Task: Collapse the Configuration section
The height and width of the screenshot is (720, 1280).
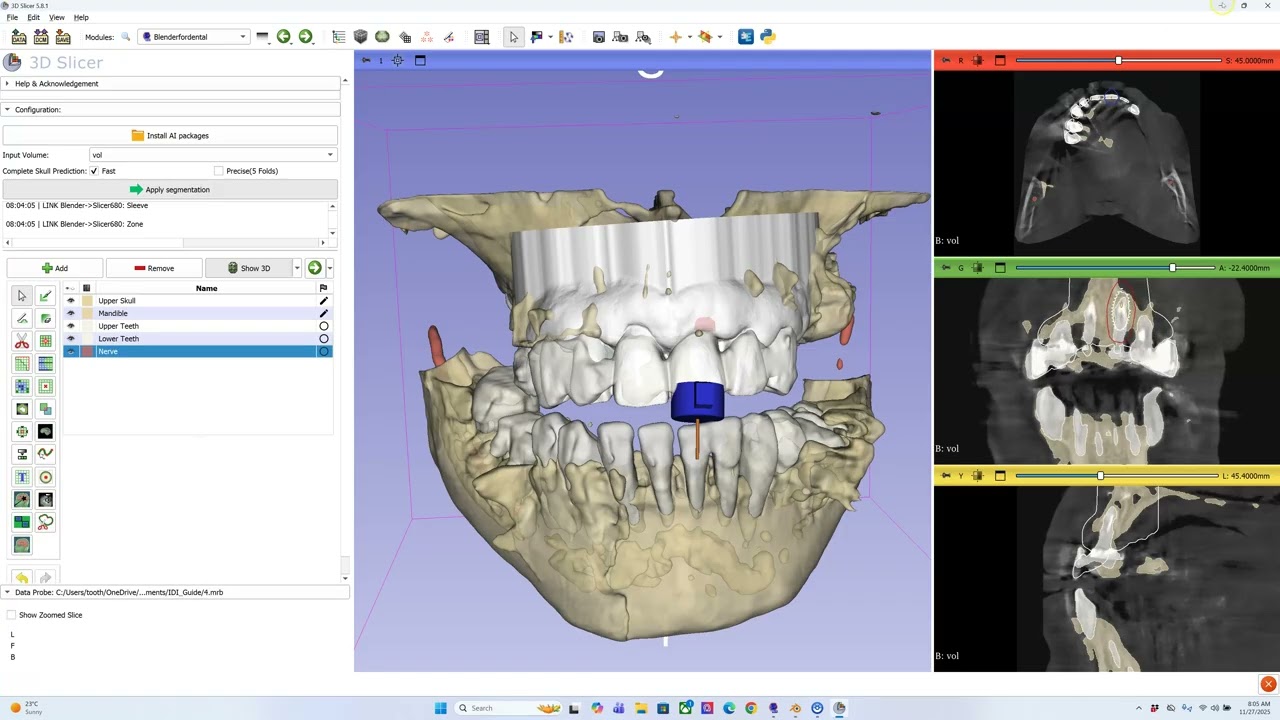Action: pyautogui.click(x=171, y=110)
